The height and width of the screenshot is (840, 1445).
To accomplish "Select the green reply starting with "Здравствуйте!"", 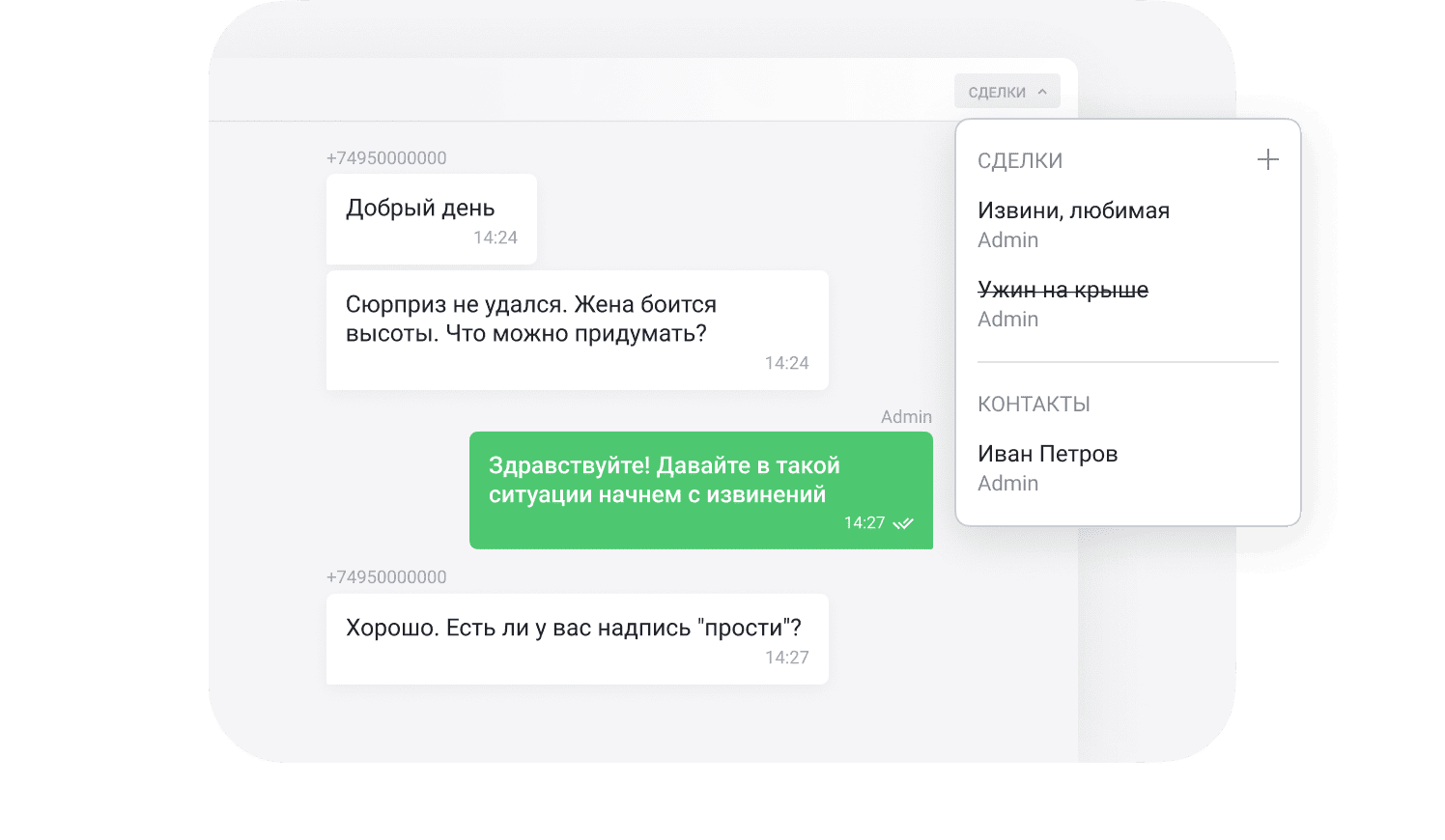I will [700, 490].
